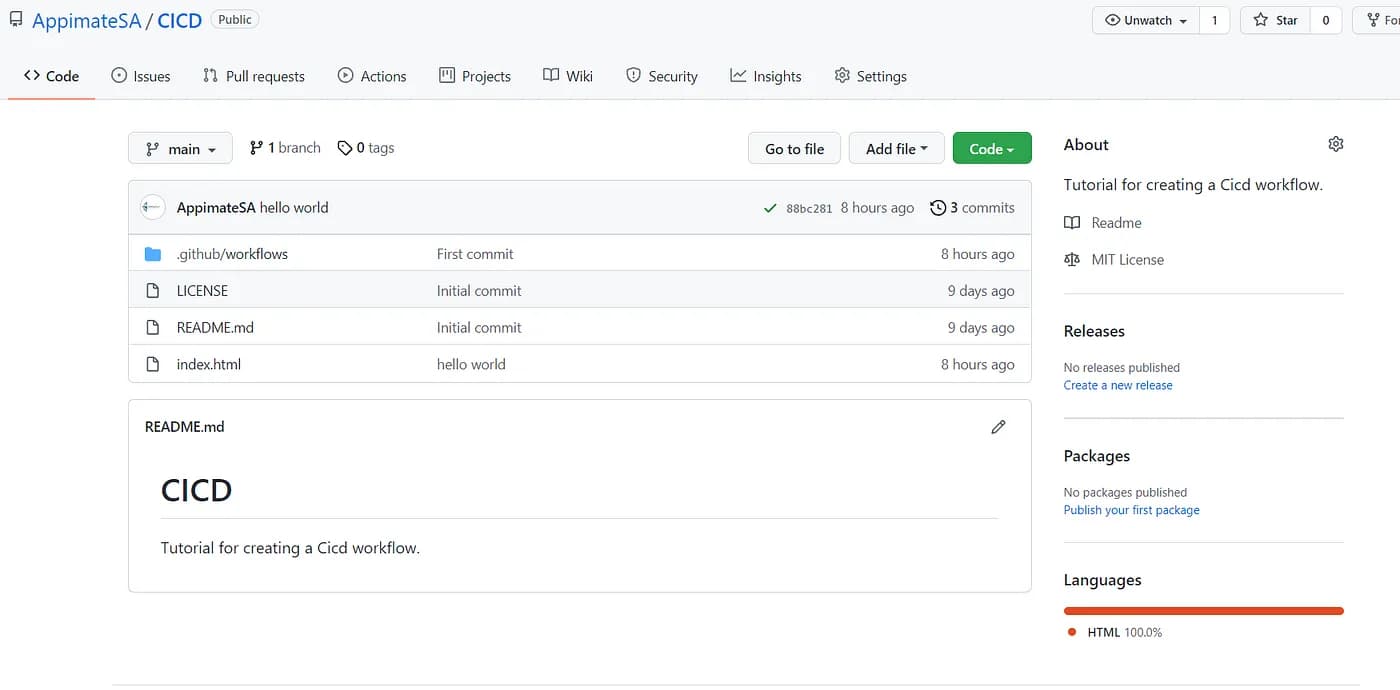Click the branch icon beside 1 branch
1400x690 pixels.
(257, 148)
